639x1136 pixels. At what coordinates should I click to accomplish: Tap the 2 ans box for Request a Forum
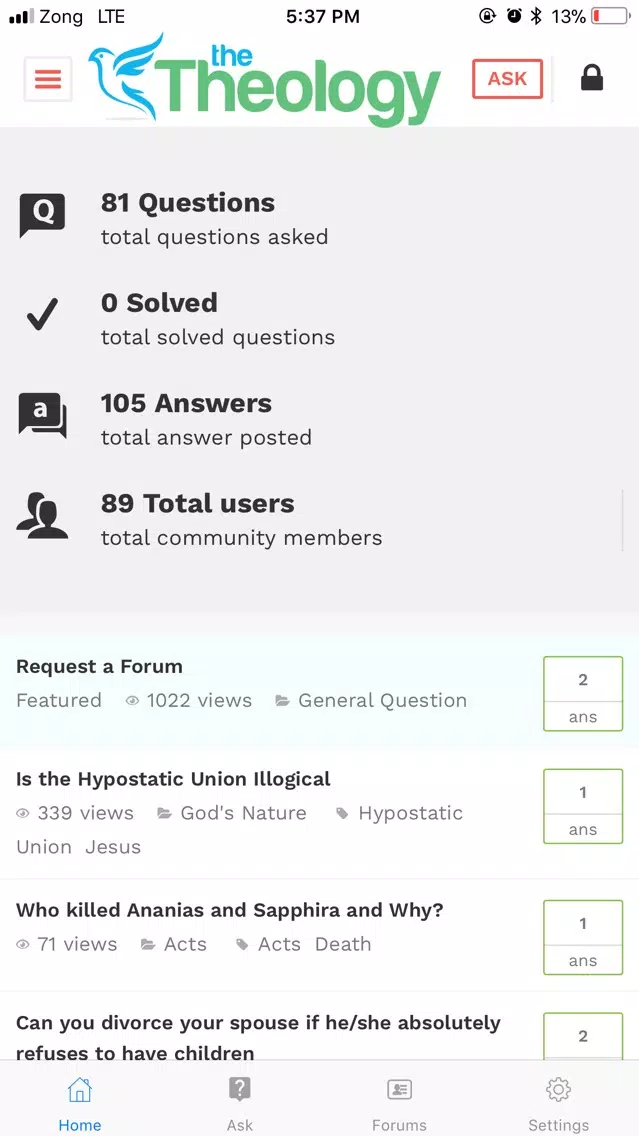[583, 693]
